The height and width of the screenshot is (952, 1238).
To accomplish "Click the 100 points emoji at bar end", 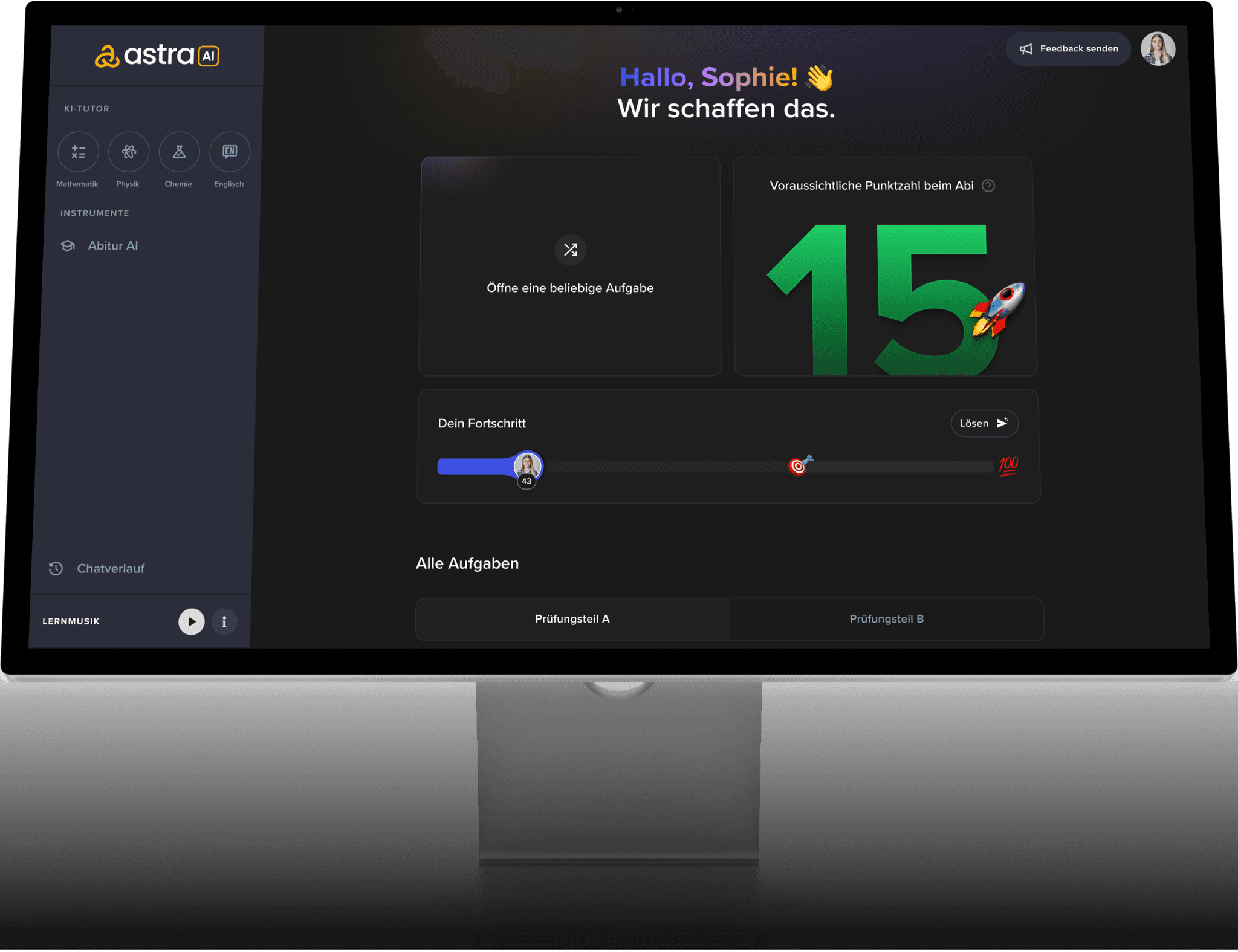I will pyautogui.click(x=1008, y=466).
